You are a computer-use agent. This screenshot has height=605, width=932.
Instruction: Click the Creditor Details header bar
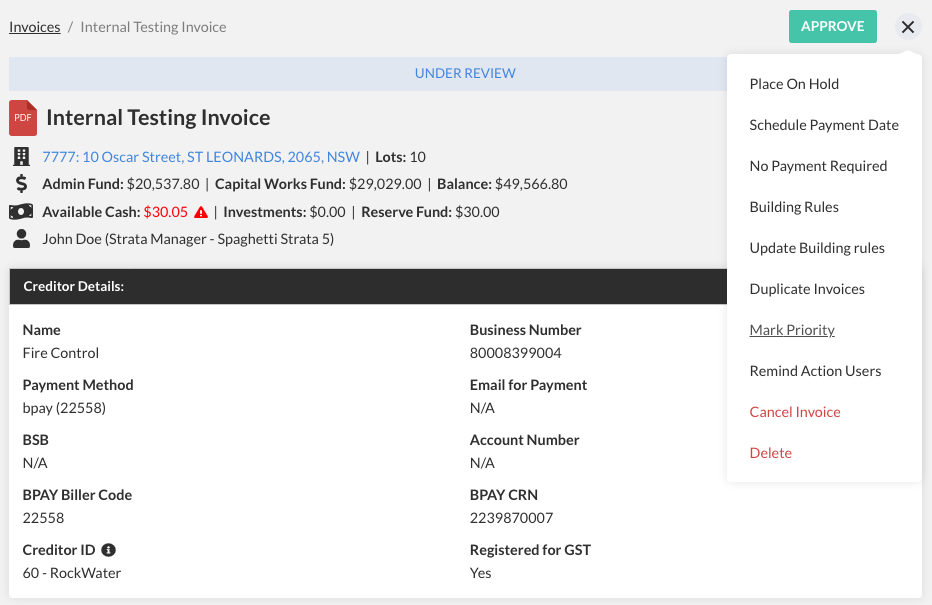[368, 286]
